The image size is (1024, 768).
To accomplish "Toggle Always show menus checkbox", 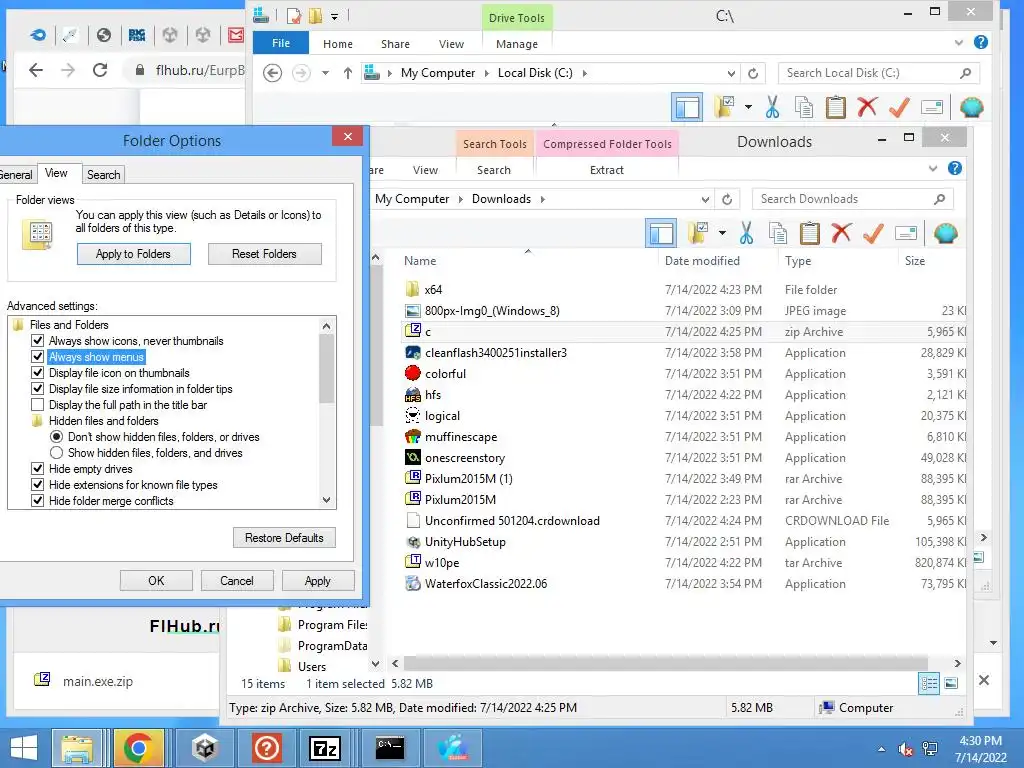I will point(38,357).
